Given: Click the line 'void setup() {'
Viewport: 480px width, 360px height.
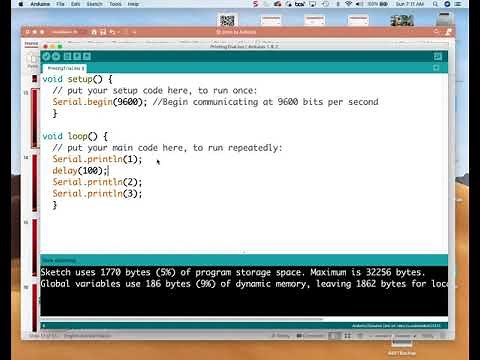Looking at the screenshot, I should 77,79.
